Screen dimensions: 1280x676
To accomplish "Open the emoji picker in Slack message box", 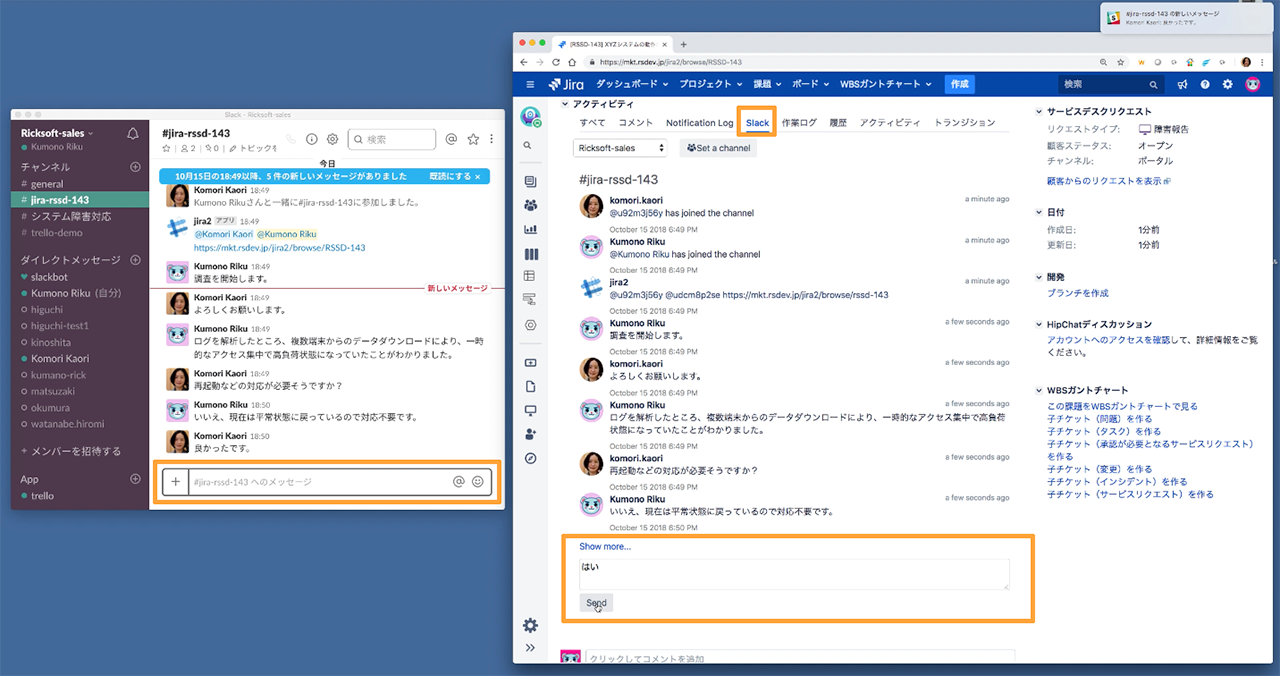I will [x=478, y=482].
